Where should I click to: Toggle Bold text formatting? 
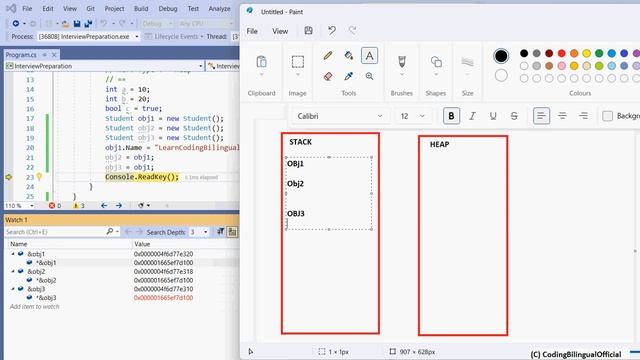coord(451,116)
